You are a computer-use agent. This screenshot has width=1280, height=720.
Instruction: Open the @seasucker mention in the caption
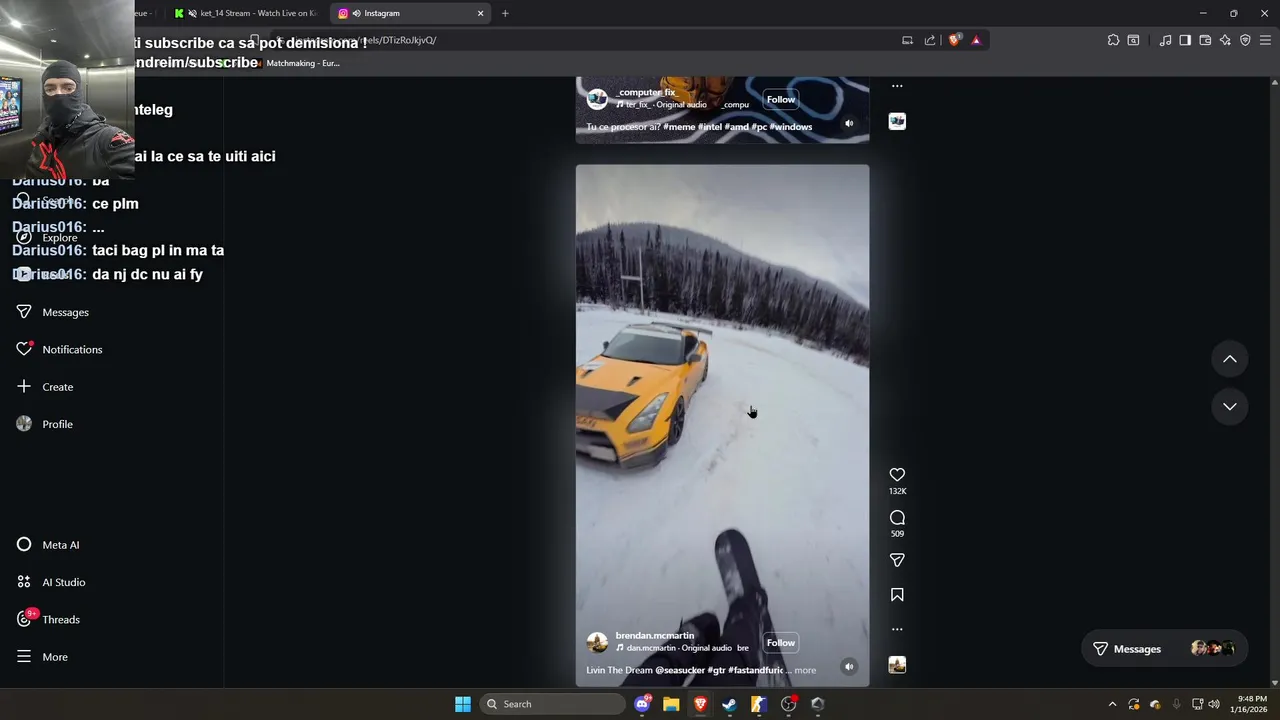(679, 670)
